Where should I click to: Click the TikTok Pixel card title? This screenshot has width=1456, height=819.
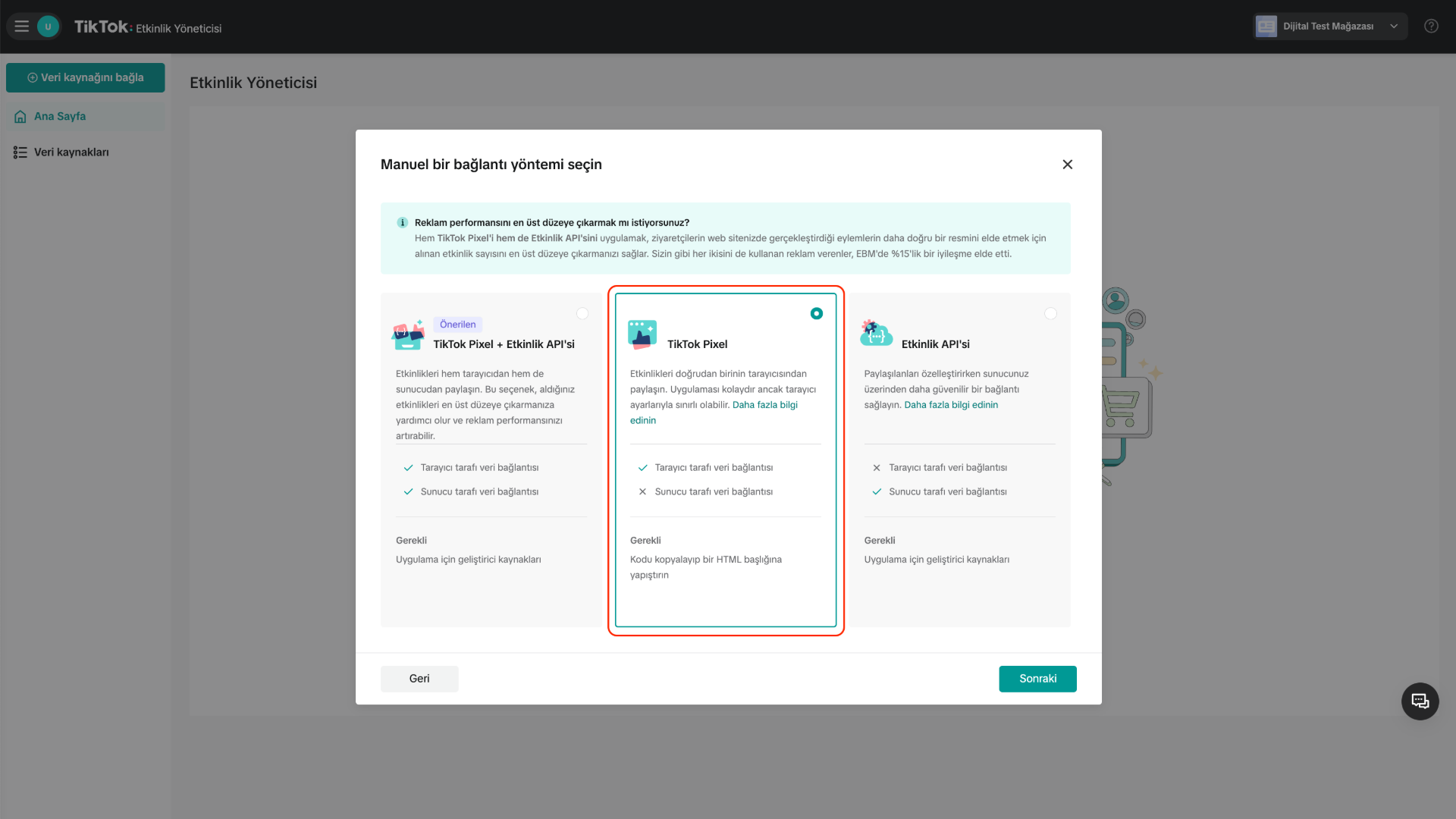698,344
